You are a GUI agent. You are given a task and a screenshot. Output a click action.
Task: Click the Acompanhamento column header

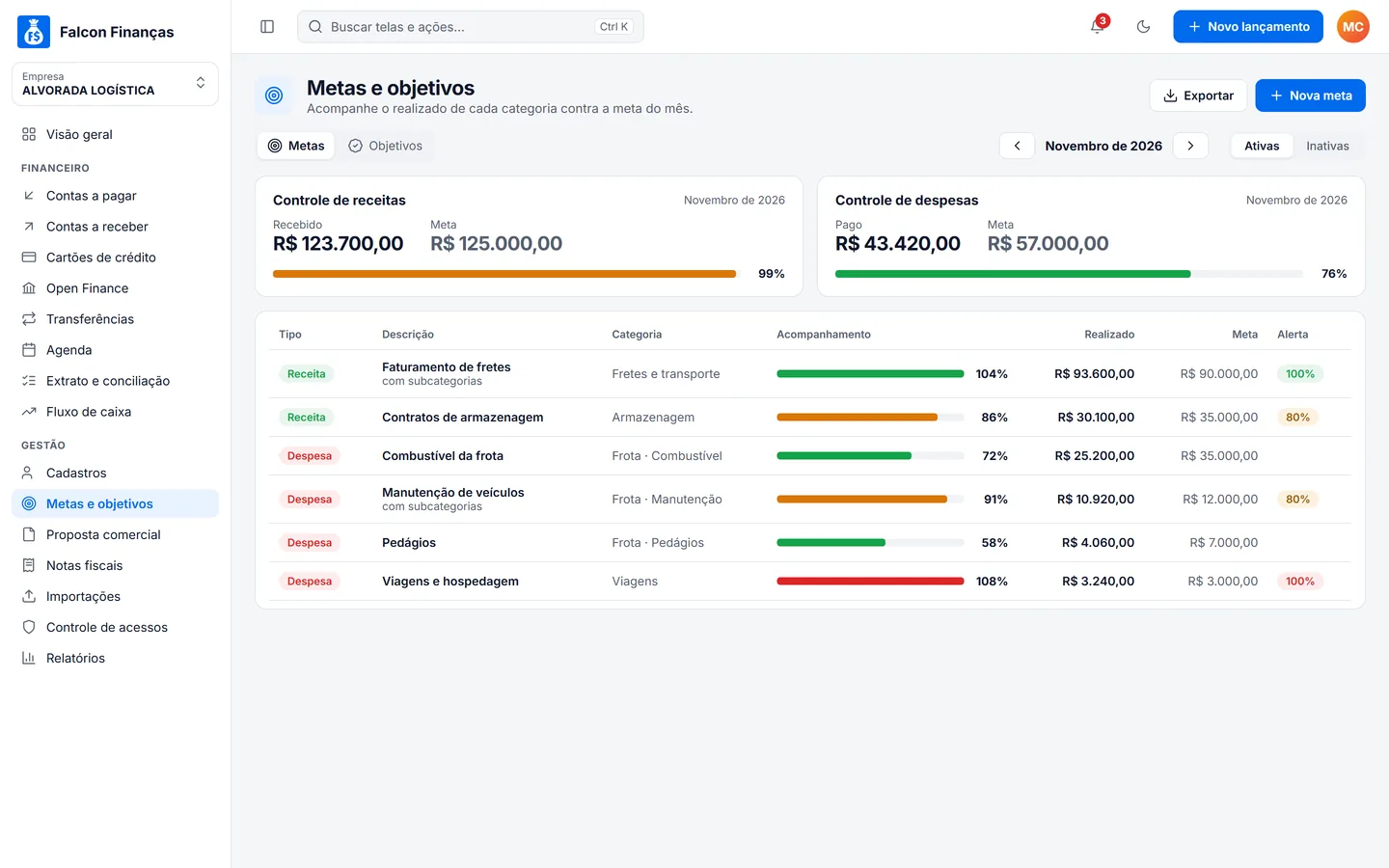(x=824, y=335)
